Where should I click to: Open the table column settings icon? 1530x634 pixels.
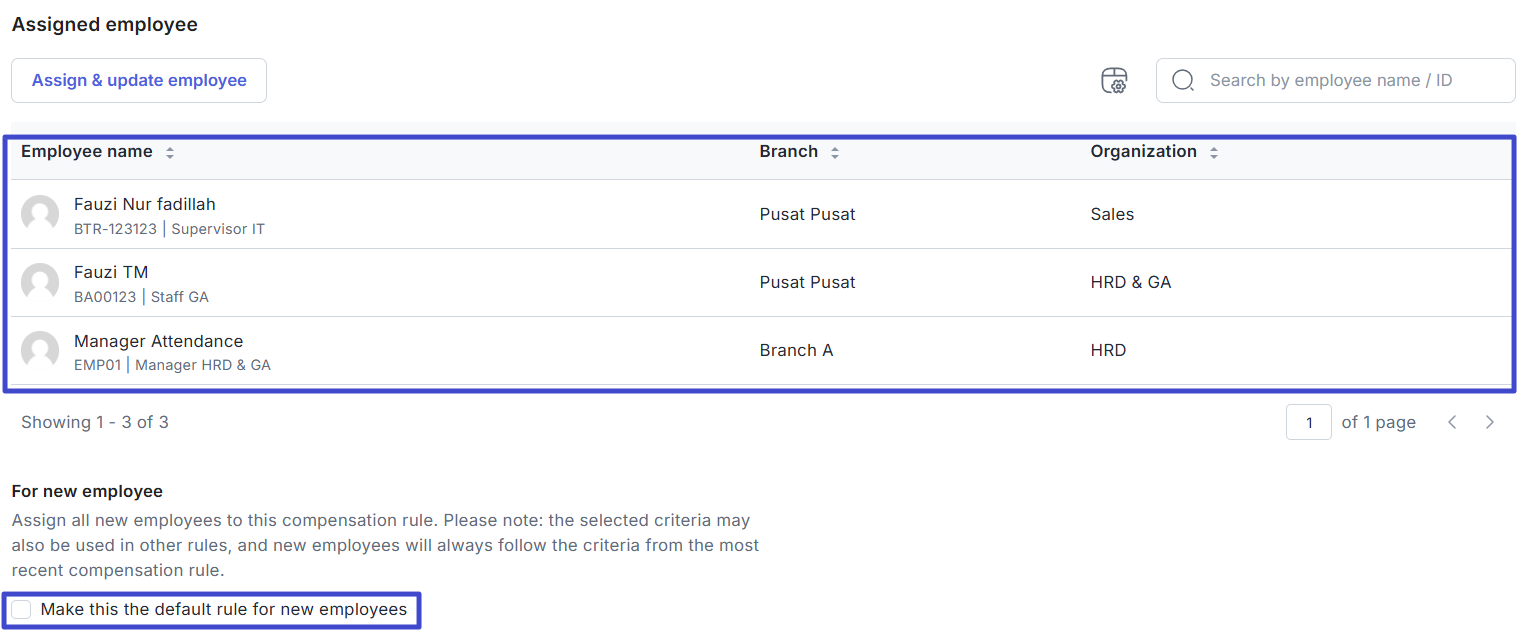coord(1114,81)
